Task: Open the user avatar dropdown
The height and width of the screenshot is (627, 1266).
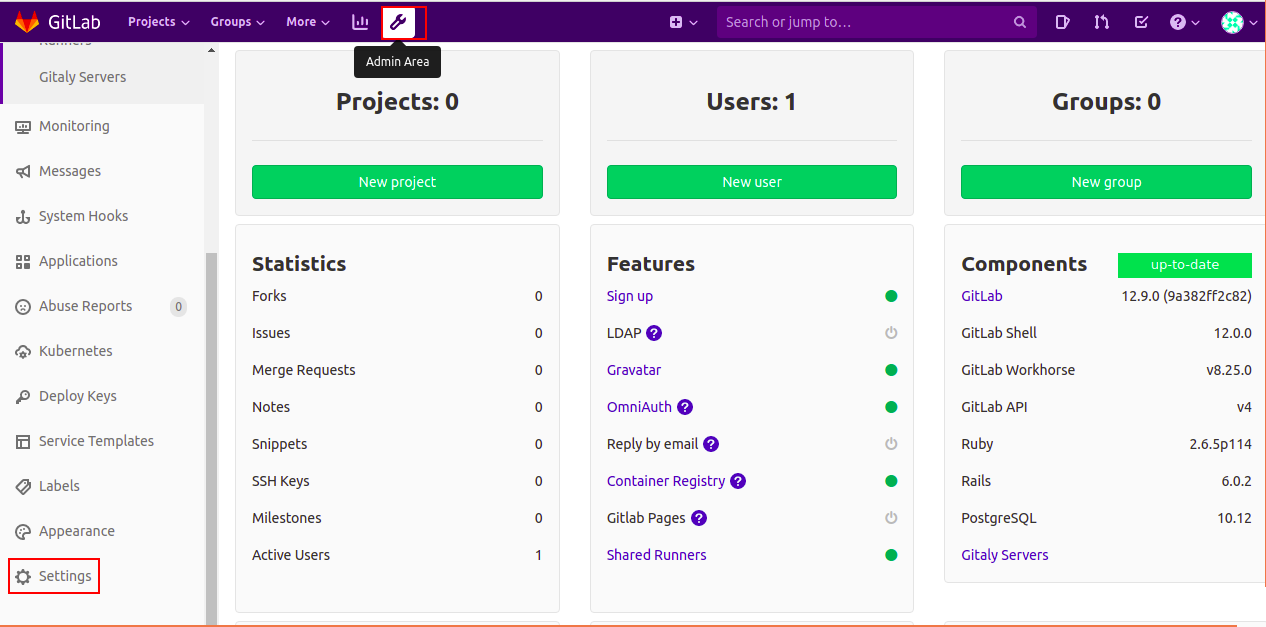Action: pyautogui.click(x=1239, y=22)
